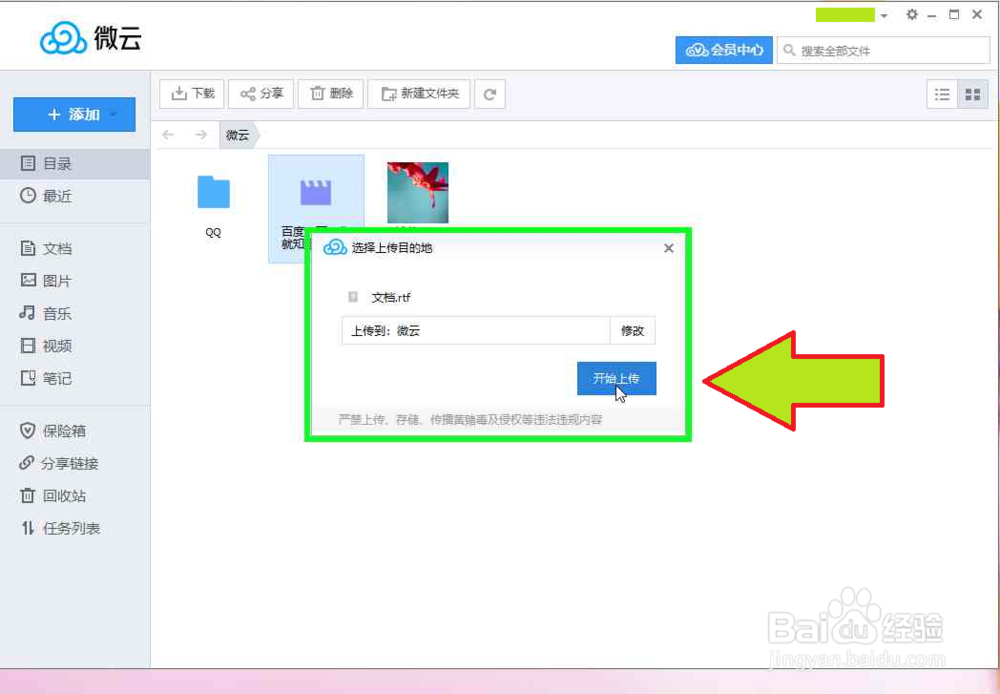Go back with the left arrow
Image resolution: width=1000 pixels, height=694 pixels.
168,135
